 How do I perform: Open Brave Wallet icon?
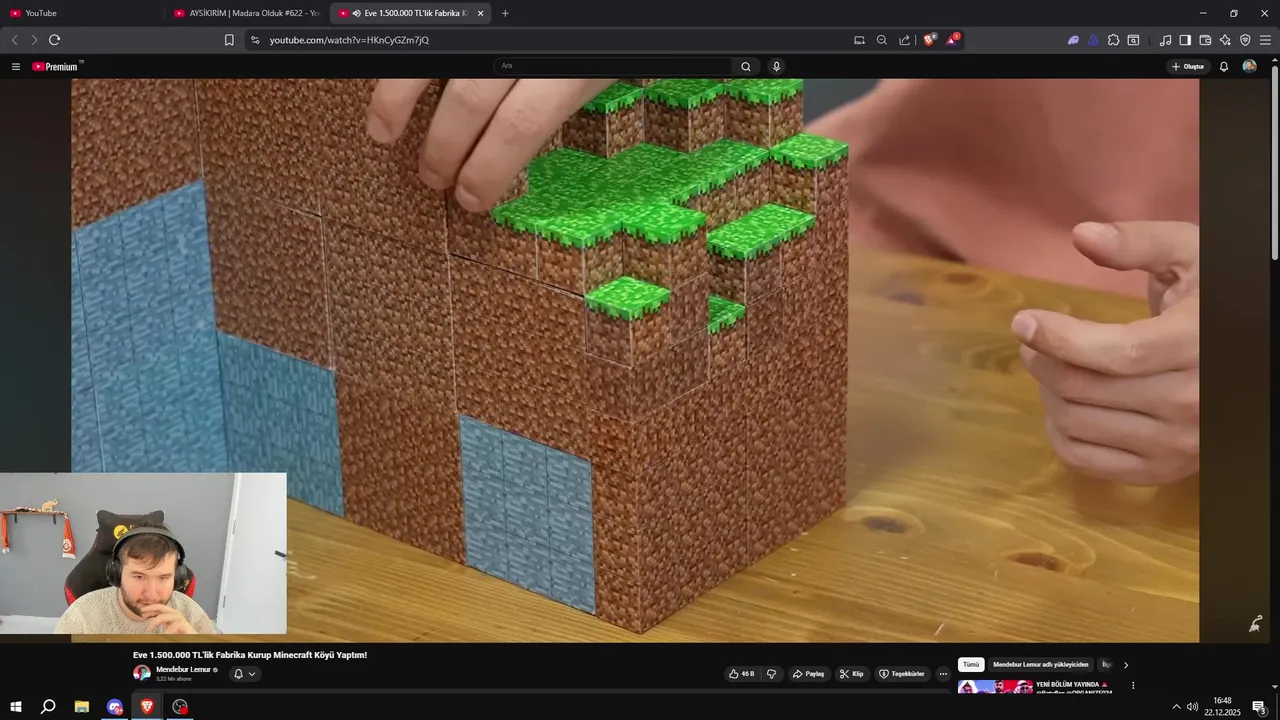coord(1205,40)
